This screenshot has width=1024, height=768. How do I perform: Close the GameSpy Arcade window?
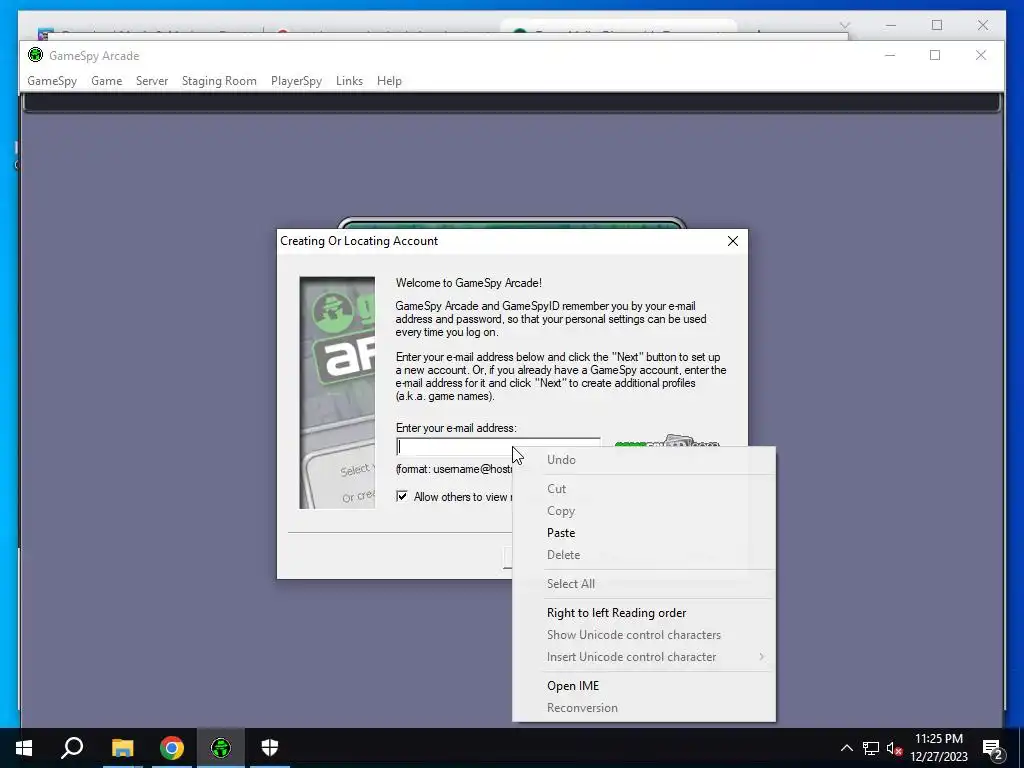pyautogui.click(x=981, y=56)
